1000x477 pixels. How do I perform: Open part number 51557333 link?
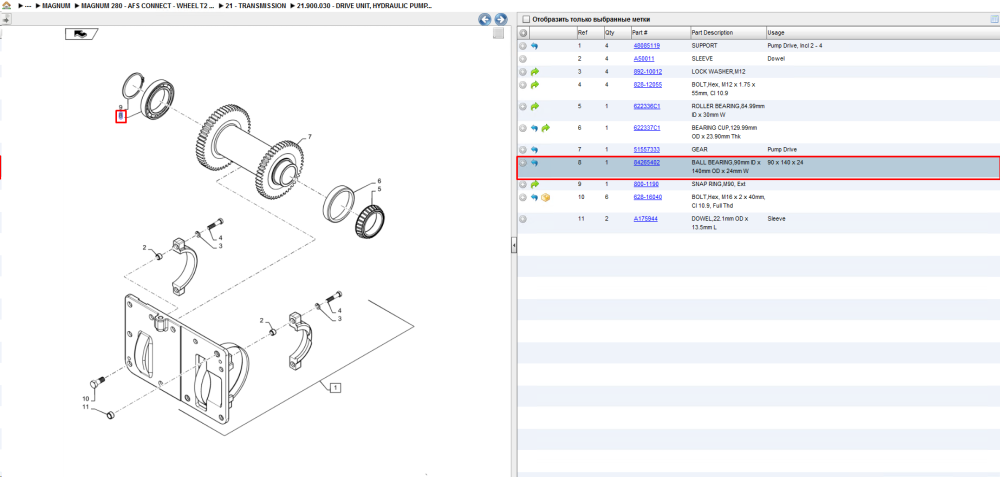[647, 150]
